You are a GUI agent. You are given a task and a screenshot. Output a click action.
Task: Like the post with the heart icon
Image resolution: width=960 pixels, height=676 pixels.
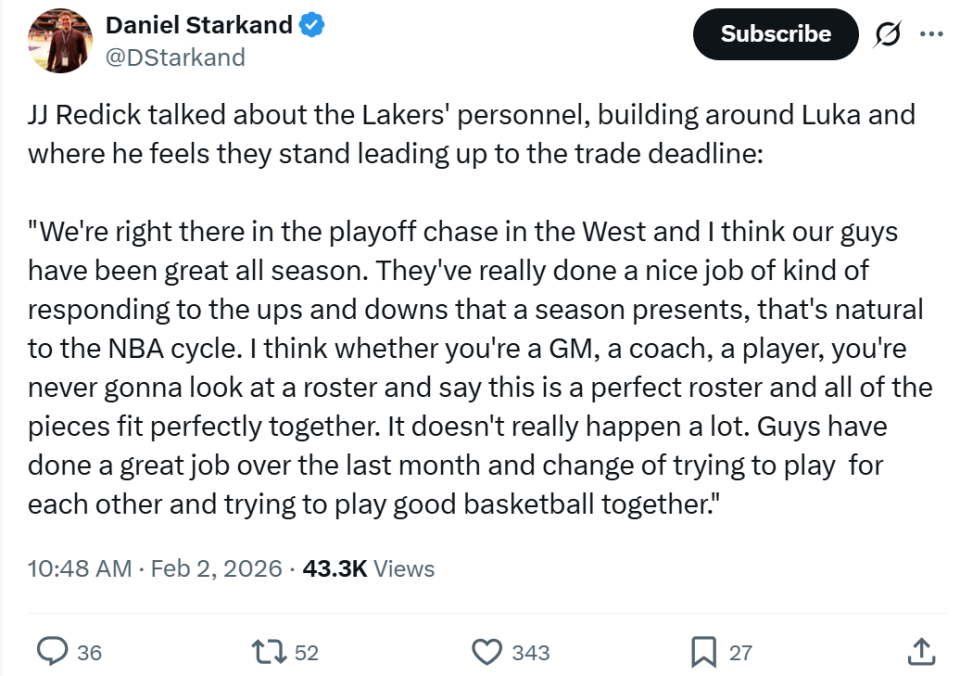(486, 652)
